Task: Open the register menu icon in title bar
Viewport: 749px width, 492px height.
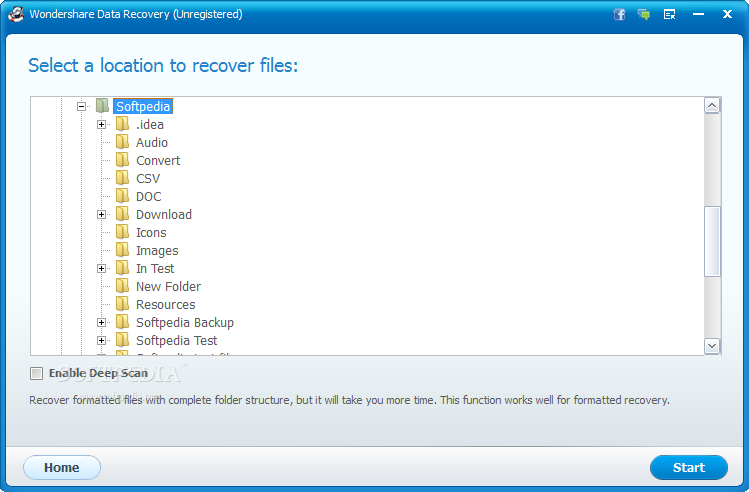Action: pyautogui.click(x=670, y=14)
